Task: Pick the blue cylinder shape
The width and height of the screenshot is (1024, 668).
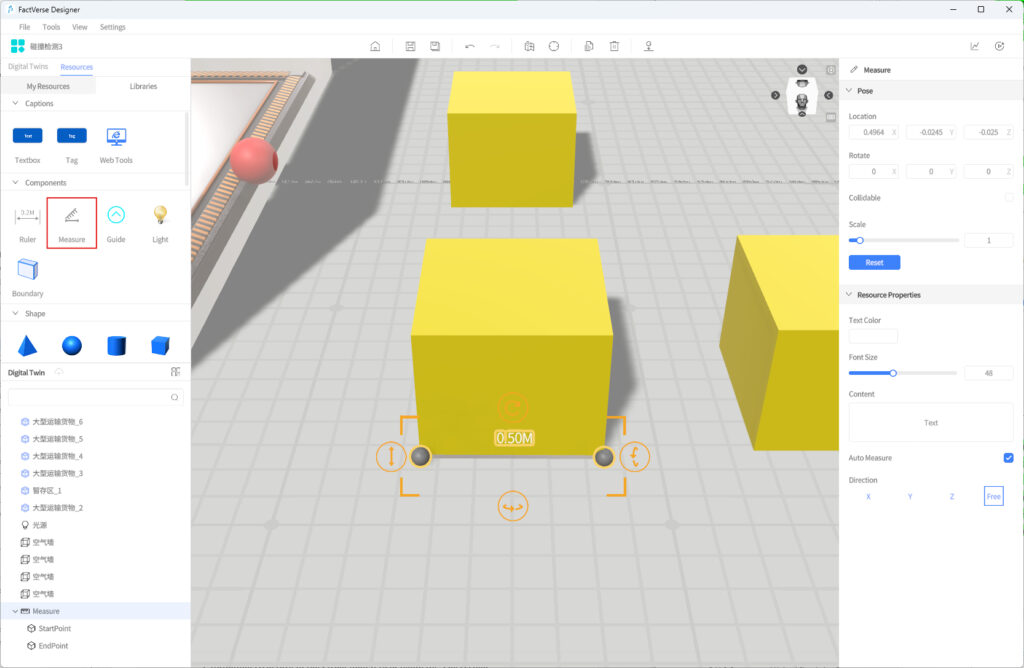Action: pyautogui.click(x=116, y=345)
